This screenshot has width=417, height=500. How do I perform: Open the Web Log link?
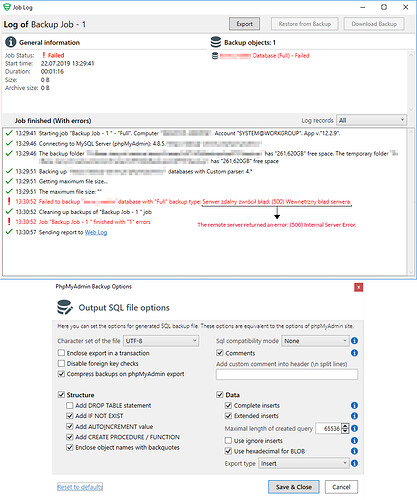tap(96, 232)
